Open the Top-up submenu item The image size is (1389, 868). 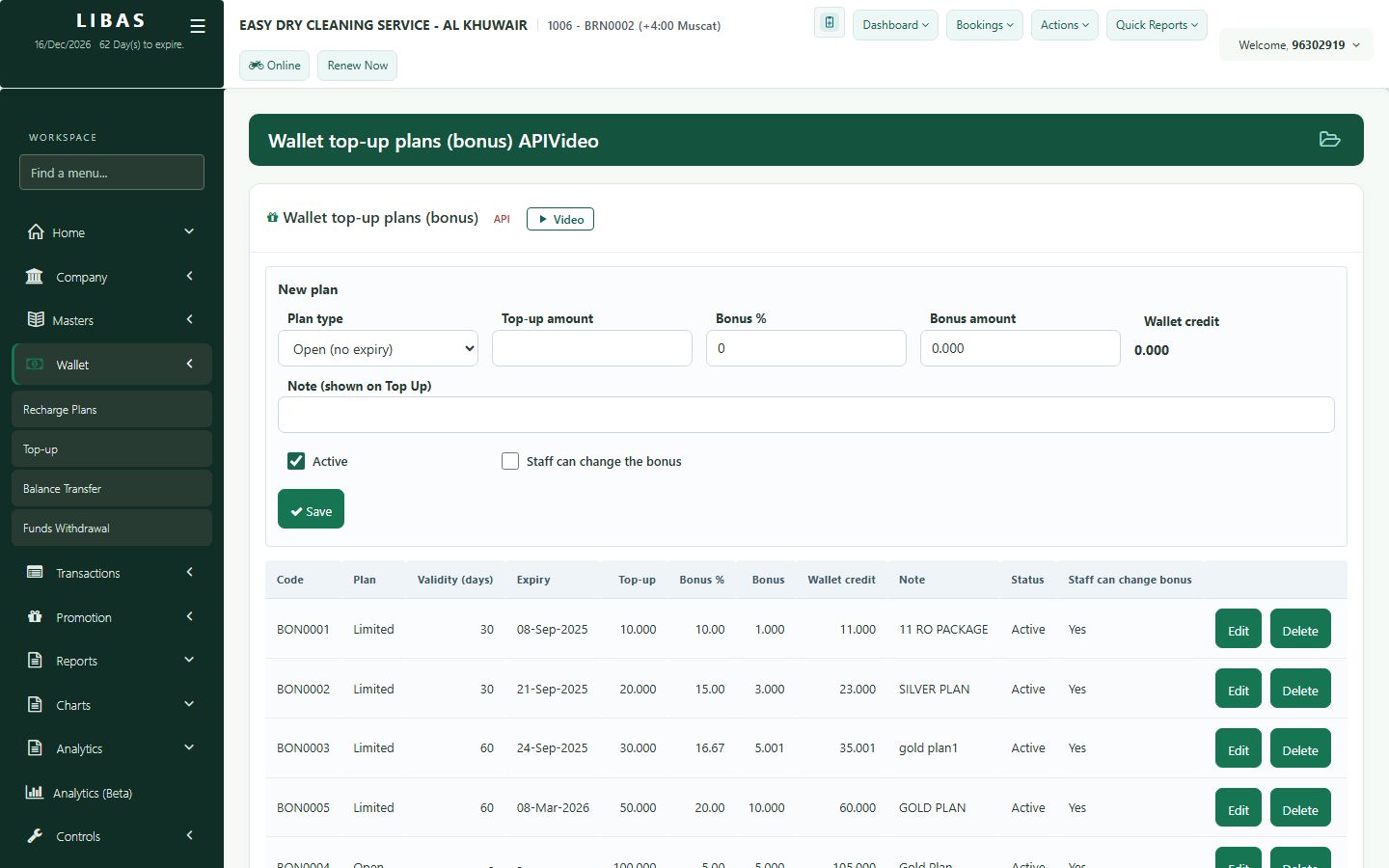click(x=112, y=448)
